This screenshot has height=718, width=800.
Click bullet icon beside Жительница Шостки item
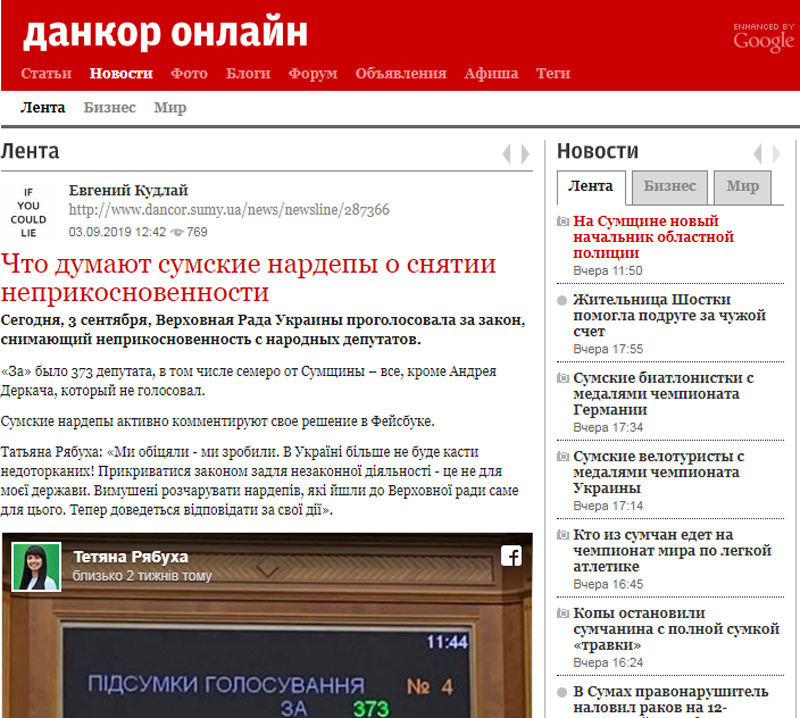point(562,300)
